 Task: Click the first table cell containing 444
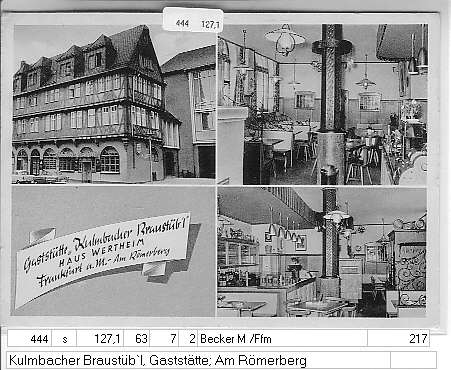tap(30, 339)
